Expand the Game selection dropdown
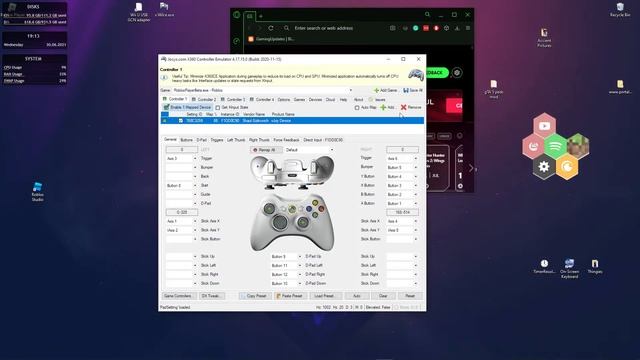 pos(351,90)
